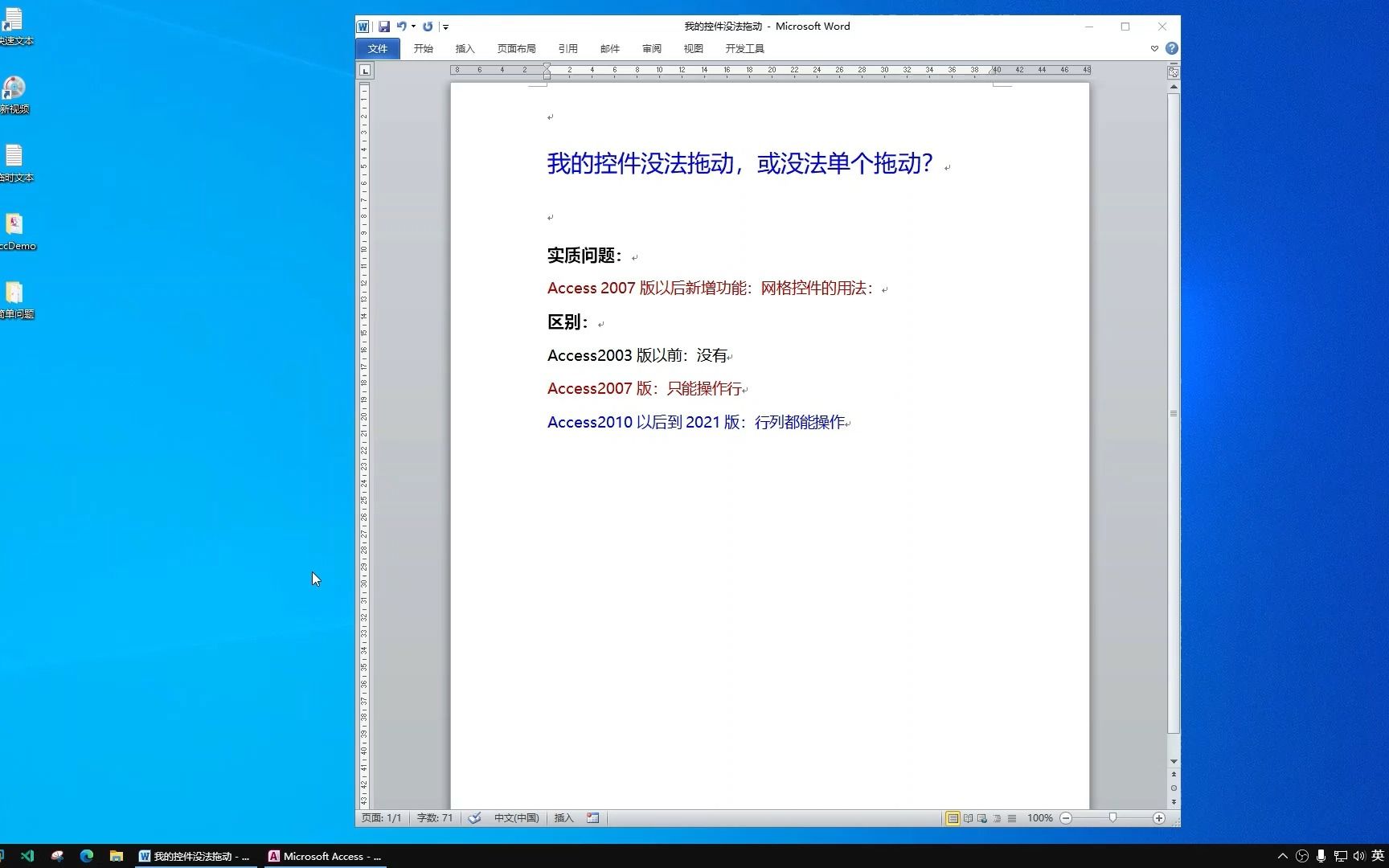The width and height of the screenshot is (1389, 868).
Task: Toggle the ruler tab selector at ruler's left end
Action: click(x=366, y=70)
